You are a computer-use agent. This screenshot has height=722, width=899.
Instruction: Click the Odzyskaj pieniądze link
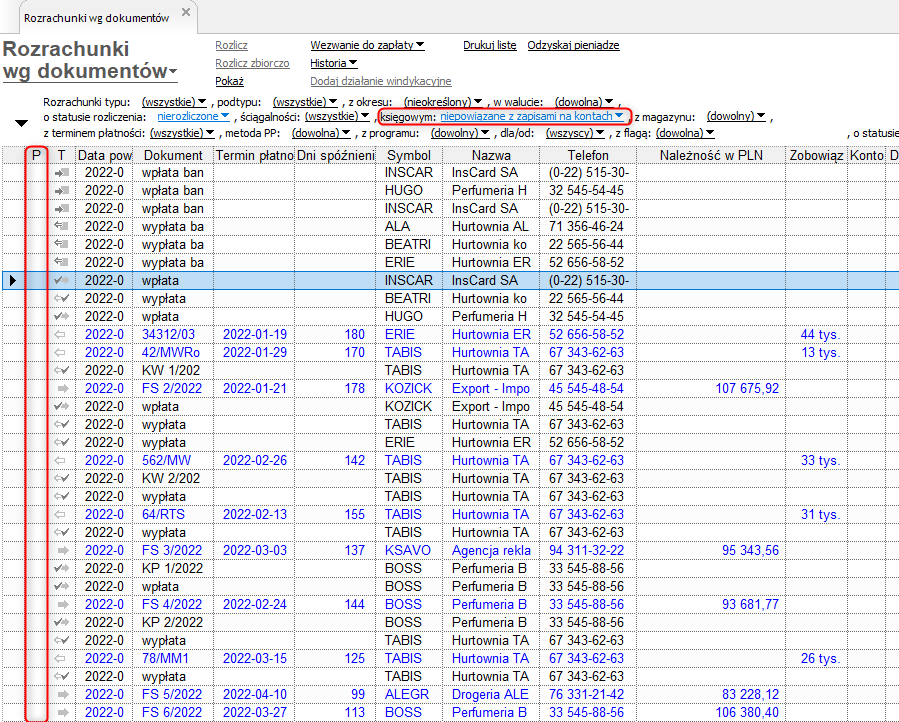tap(573, 45)
